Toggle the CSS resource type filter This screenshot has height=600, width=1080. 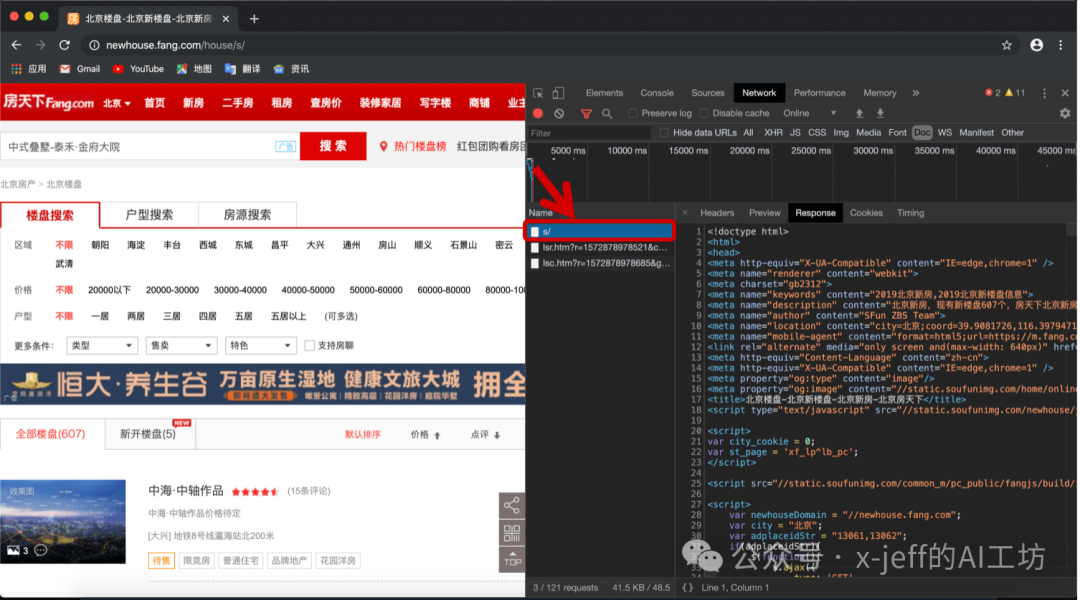[817, 133]
